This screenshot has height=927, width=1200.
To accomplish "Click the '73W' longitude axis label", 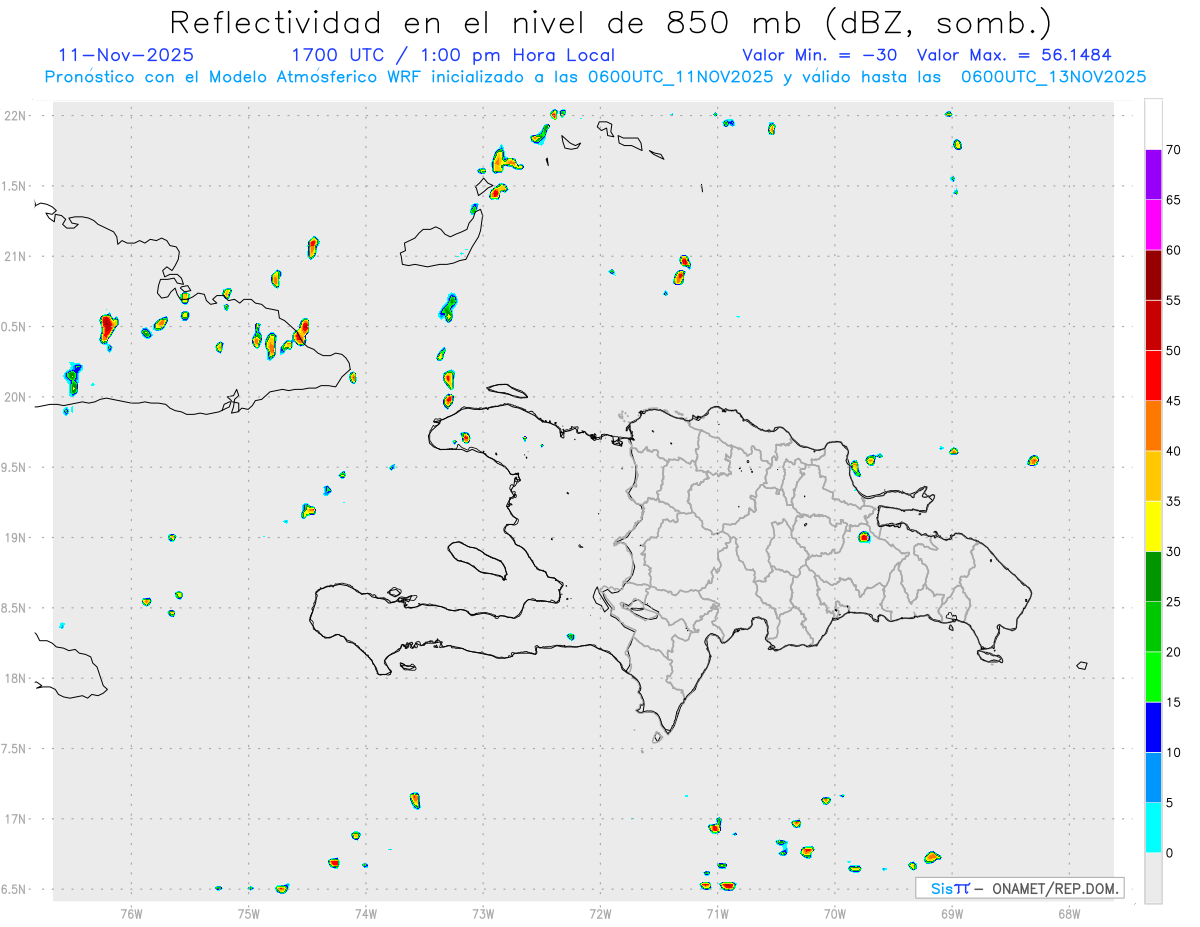I will click(x=483, y=913).
